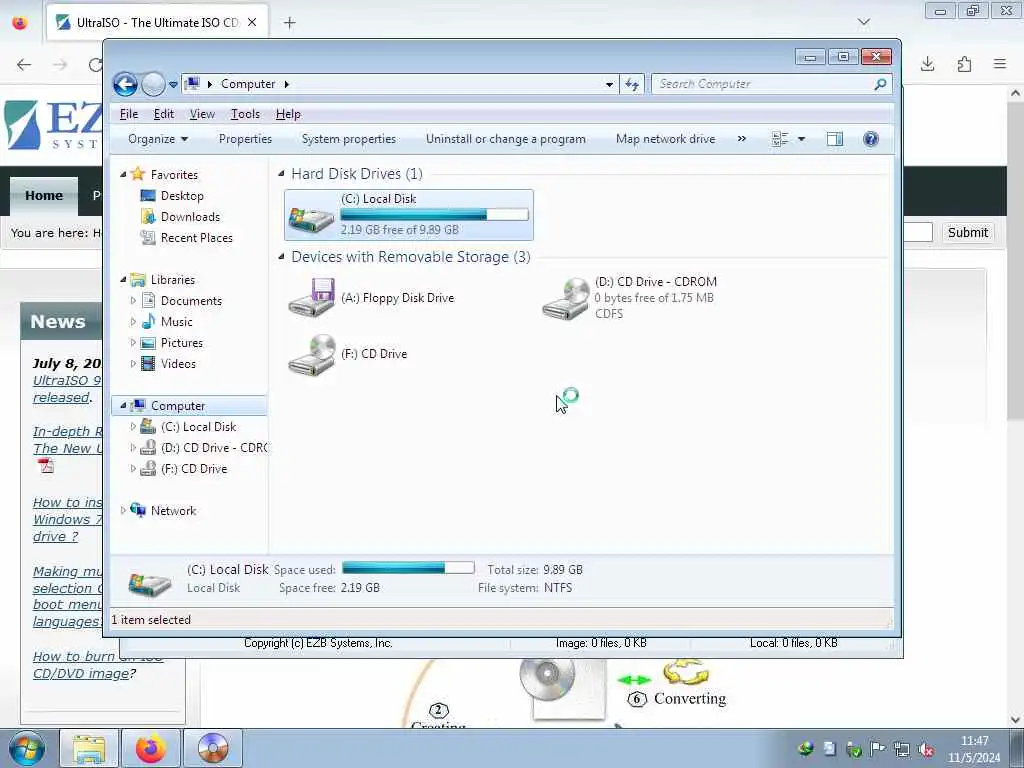Open Firefox downloads arrow icon
1024x768 pixels.
(x=927, y=64)
